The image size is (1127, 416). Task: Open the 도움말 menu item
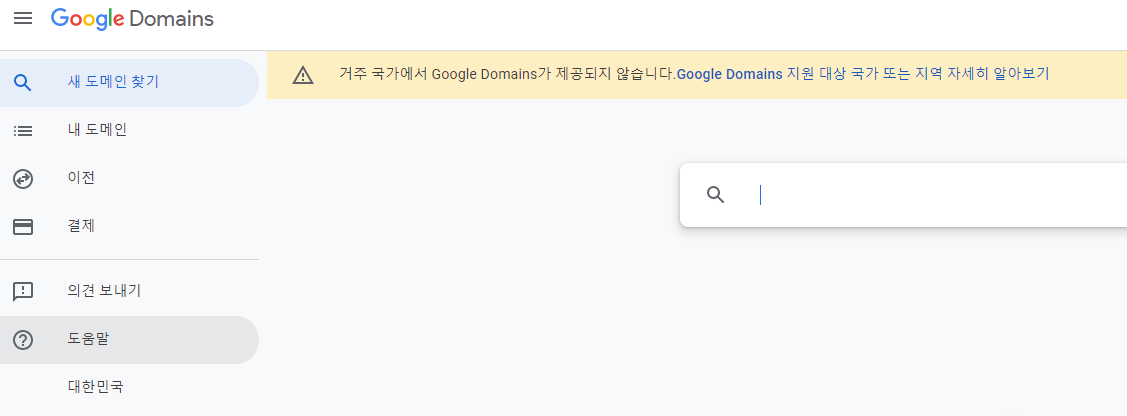(x=129, y=340)
